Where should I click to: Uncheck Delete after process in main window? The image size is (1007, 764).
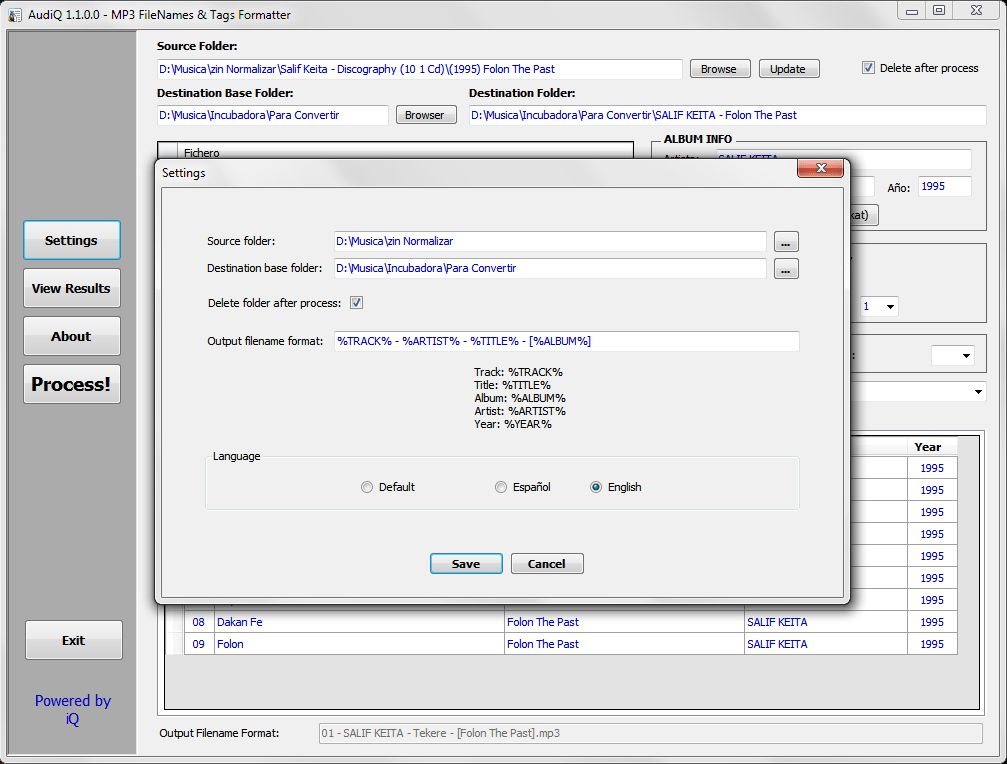point(868,68)
